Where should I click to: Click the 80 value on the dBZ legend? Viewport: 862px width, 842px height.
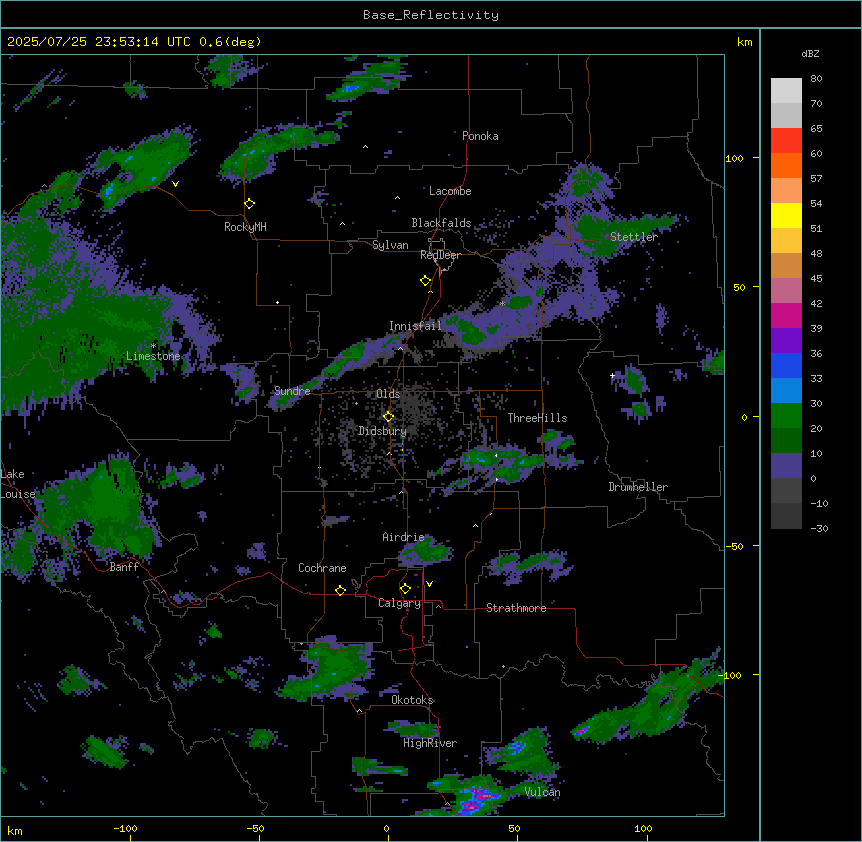coord(816,79)
